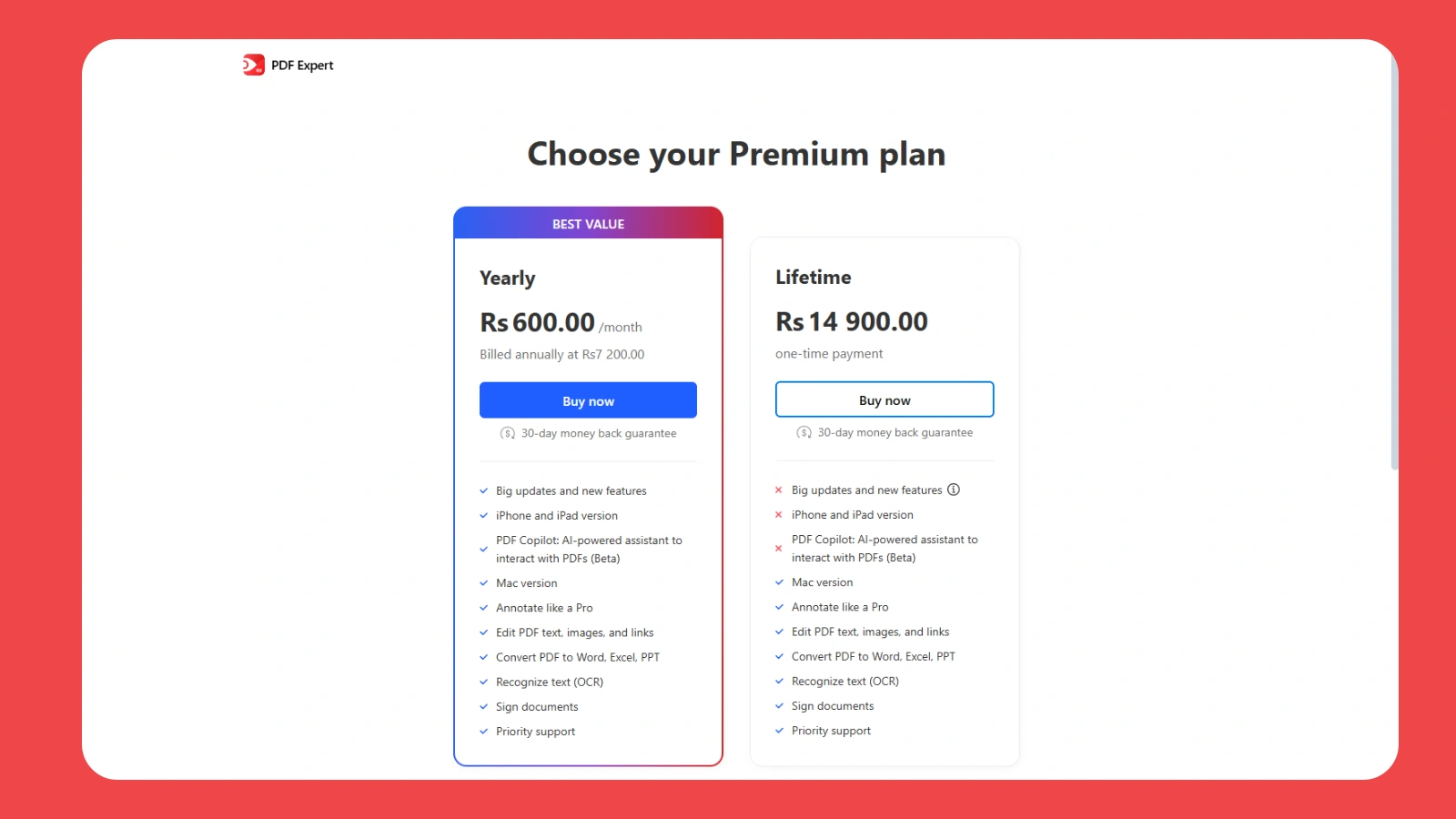
Task: Click Buy now for the Yearly plan
Action: pyautogui.click(x=588, y=399)
